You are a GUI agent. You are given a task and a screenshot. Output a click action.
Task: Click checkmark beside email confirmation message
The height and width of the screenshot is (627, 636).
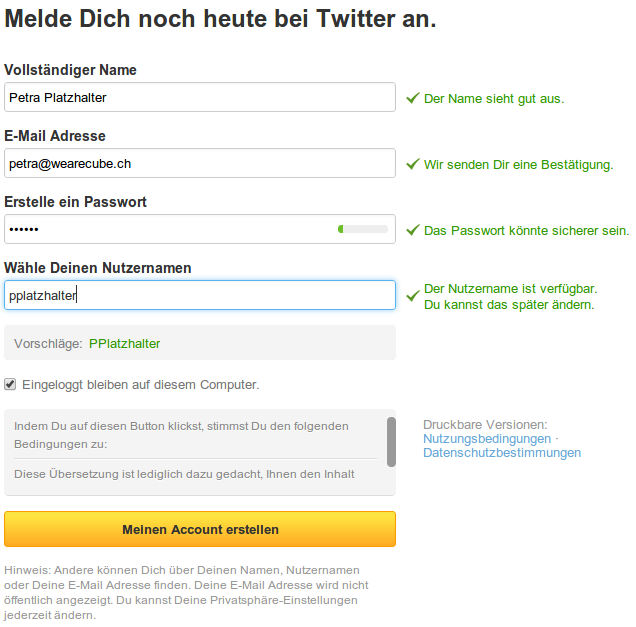(412, 165)
